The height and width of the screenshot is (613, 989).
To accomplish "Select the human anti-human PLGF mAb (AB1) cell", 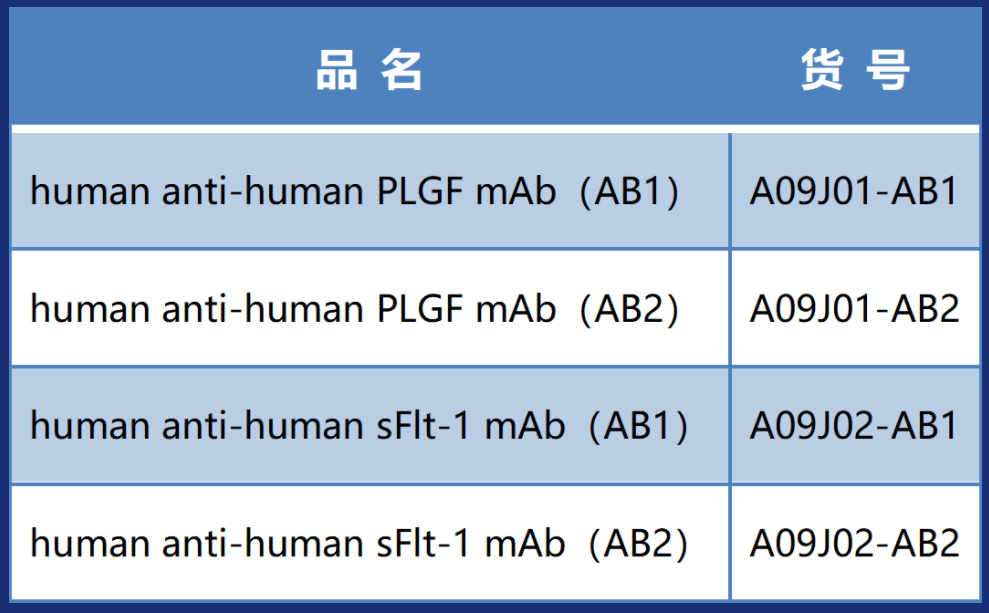I will (355, 190).
